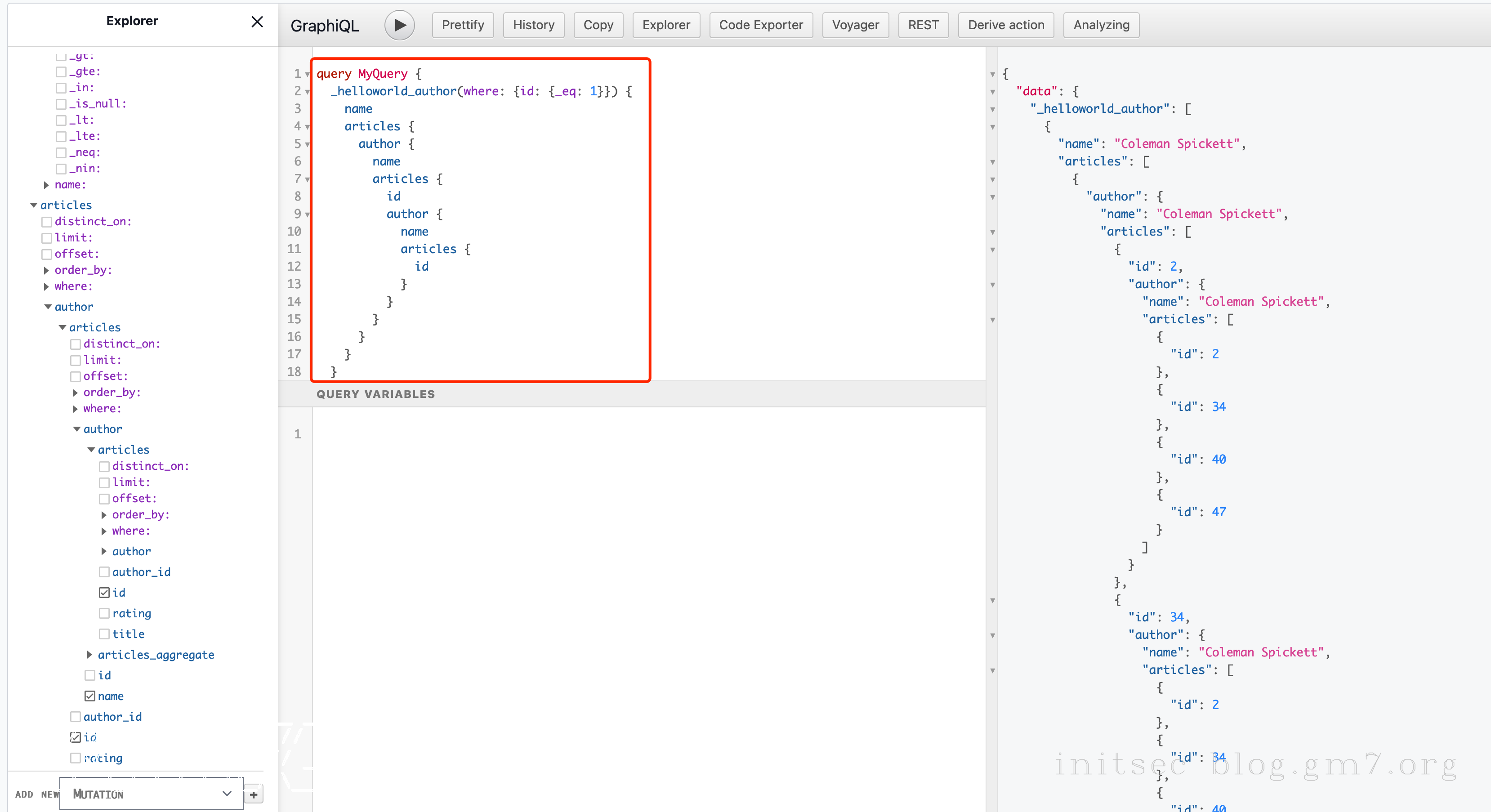Fold the articles block at line 4
1491x812 pixels.
tap(308, 127)
